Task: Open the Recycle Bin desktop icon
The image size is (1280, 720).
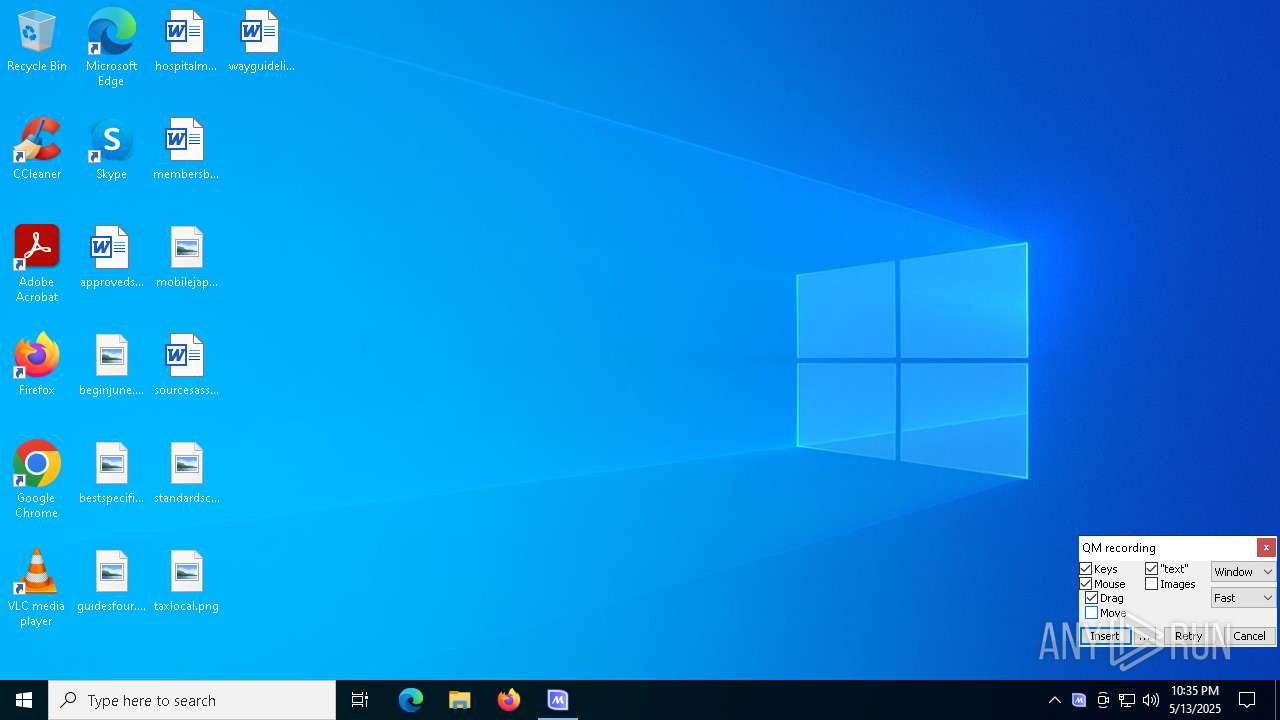Action: 37,42
